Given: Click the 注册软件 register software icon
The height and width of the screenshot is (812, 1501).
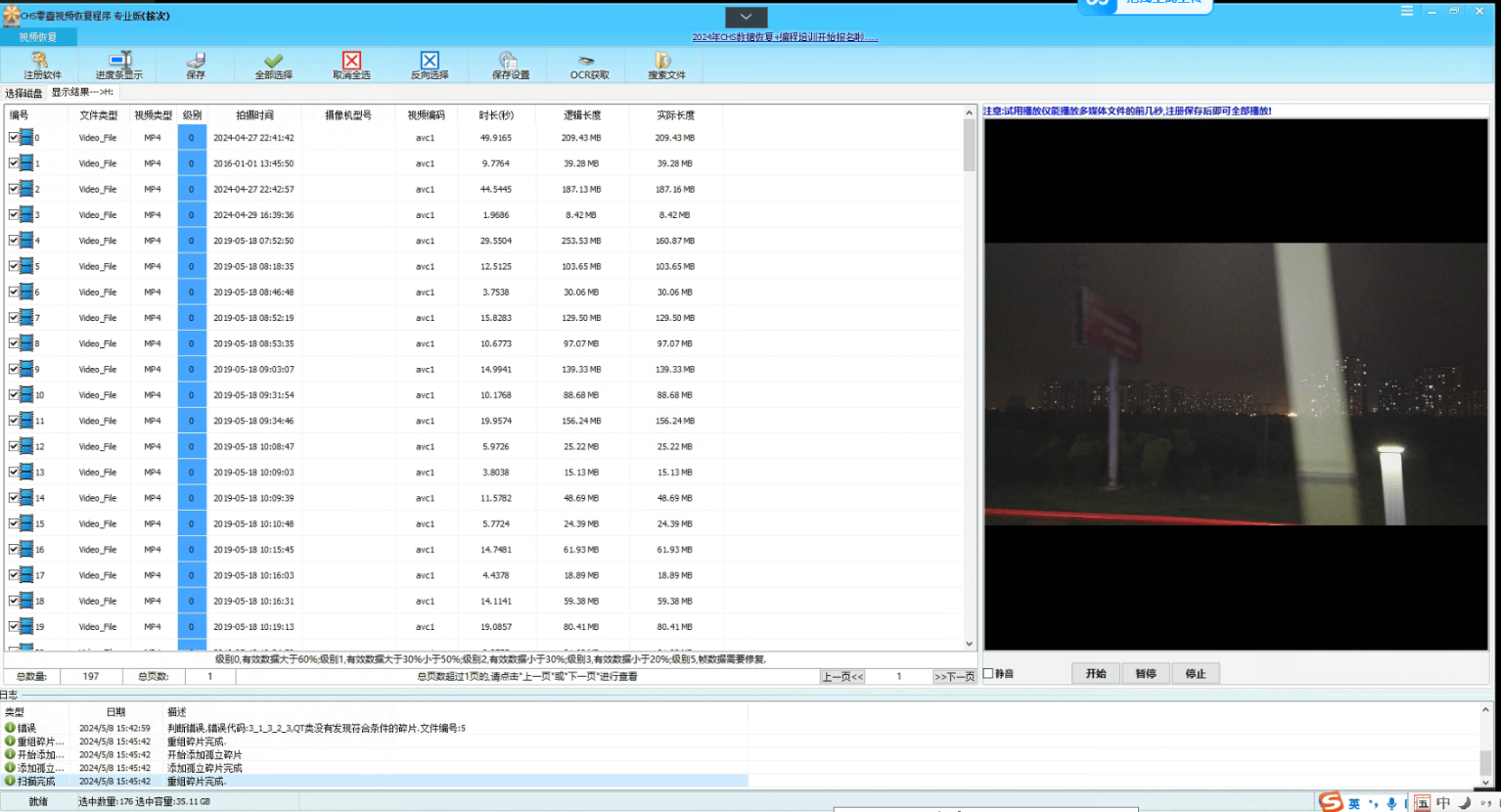Looking at the screenshot, I should point(41,61).
